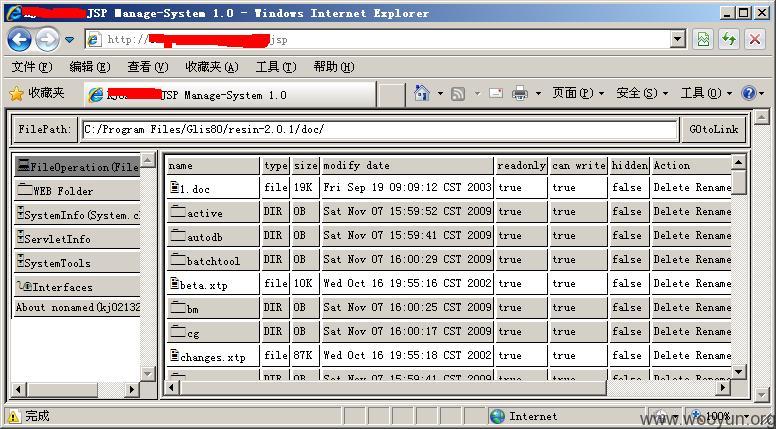The height and width of the screenshot is (429, 776).
Task: Click the 'name' column header
Action: (x=213, y=166)
